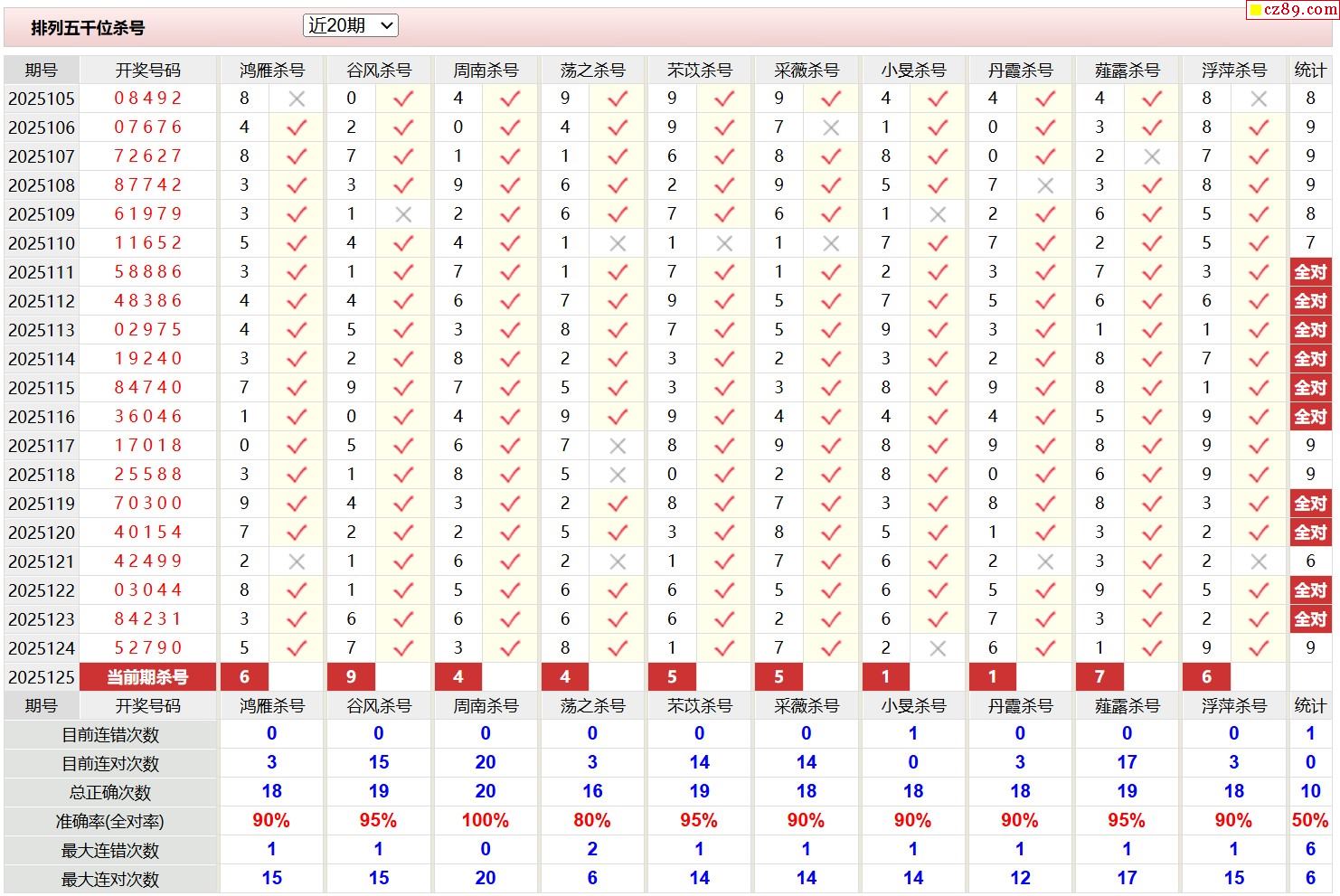Click the winning number 7 0 3 0 0
Screen dimensions: 1340x896
tap(148, 504)
